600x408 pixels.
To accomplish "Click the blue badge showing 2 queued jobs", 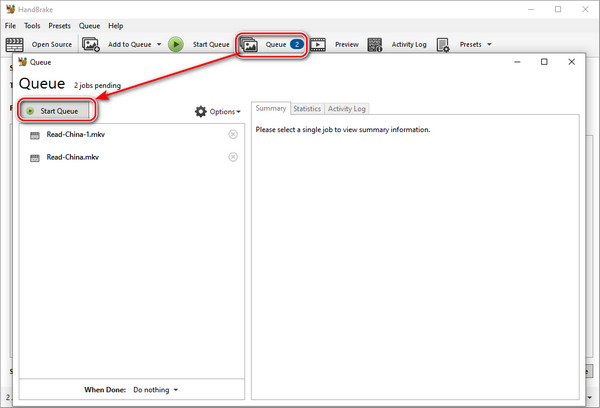I will coord(297,44).
